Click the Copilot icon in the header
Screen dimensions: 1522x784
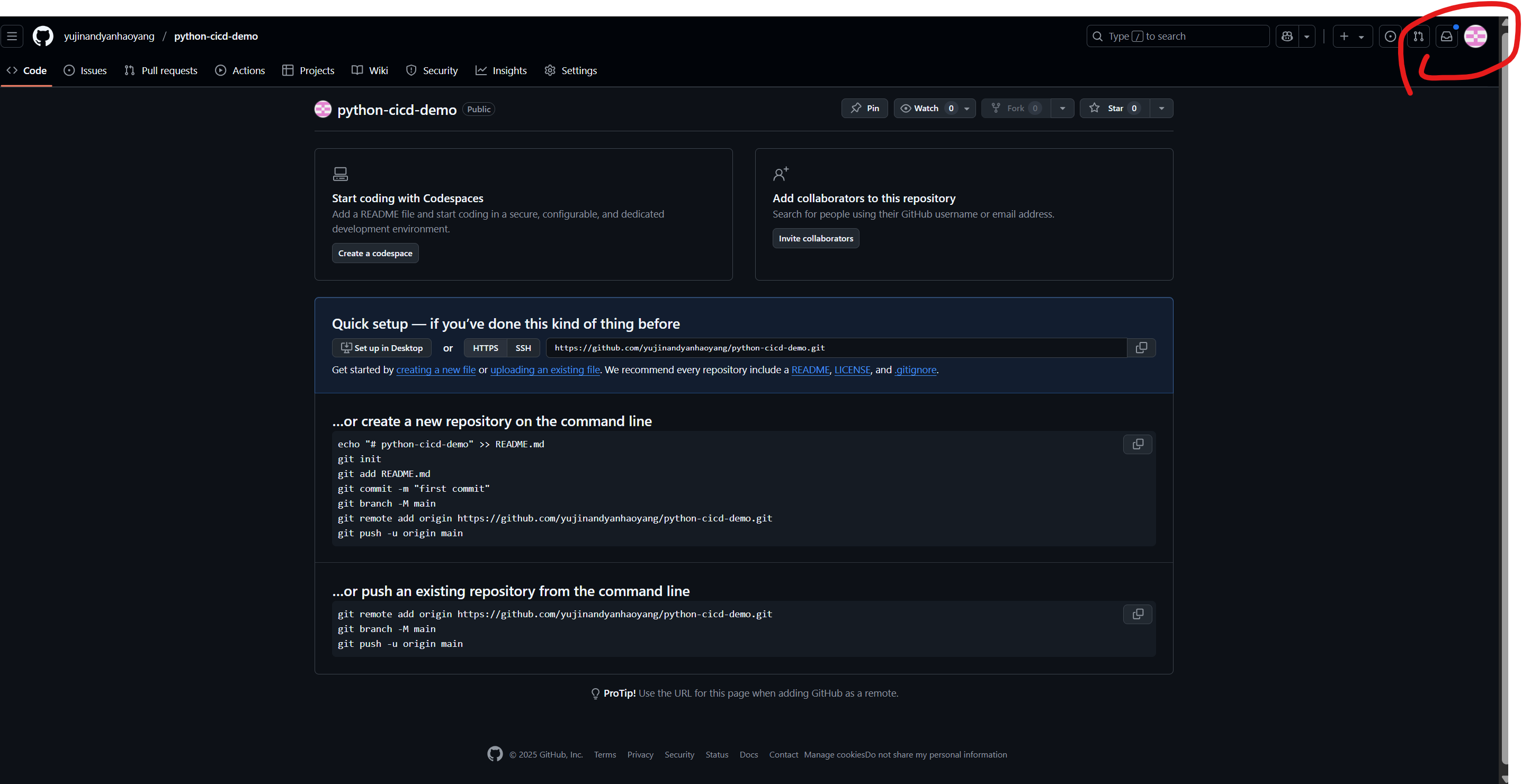1286,36
